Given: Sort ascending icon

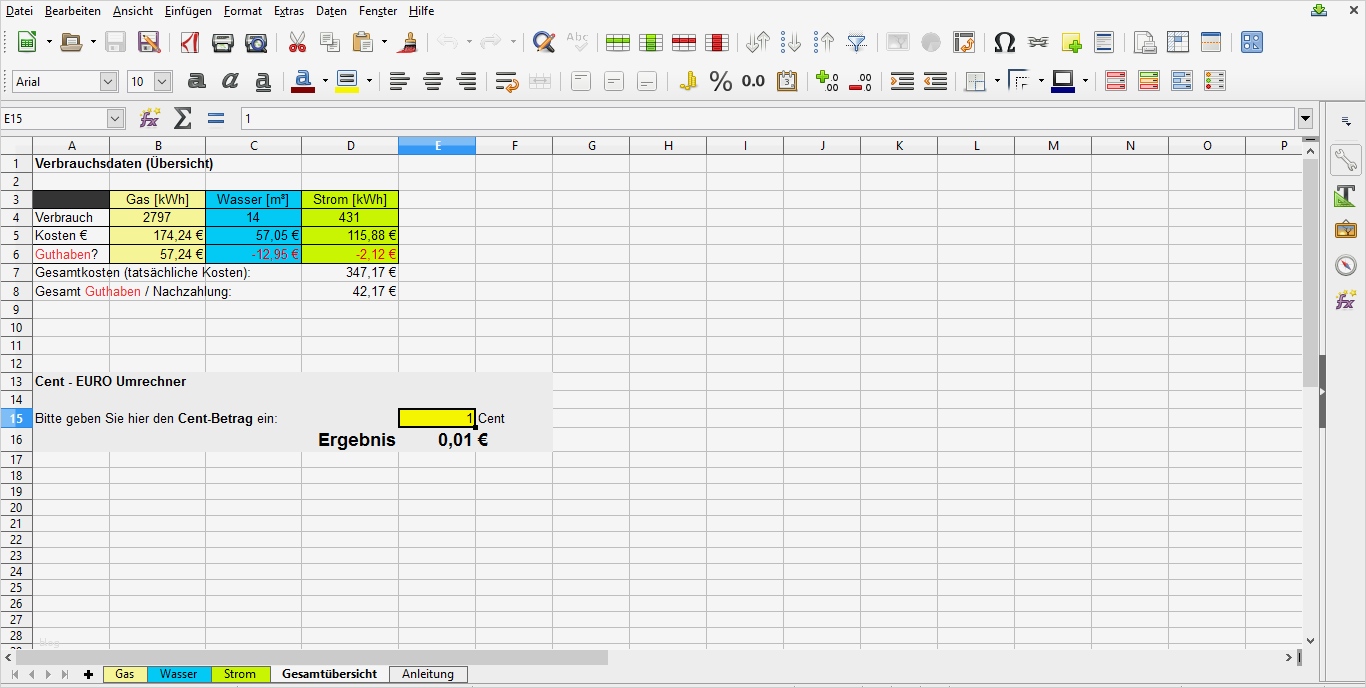Looking at the screenshot, I should [791, 42].
